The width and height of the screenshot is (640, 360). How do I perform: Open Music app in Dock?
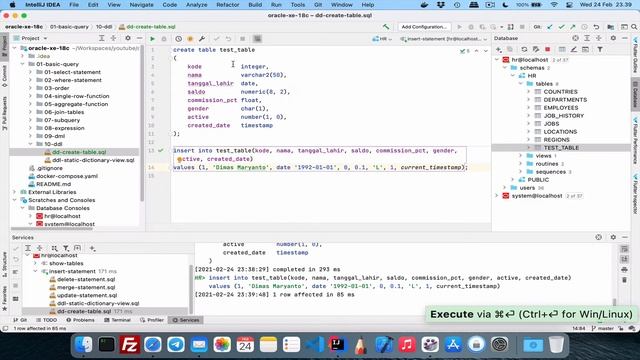click(x=407, y=345)
